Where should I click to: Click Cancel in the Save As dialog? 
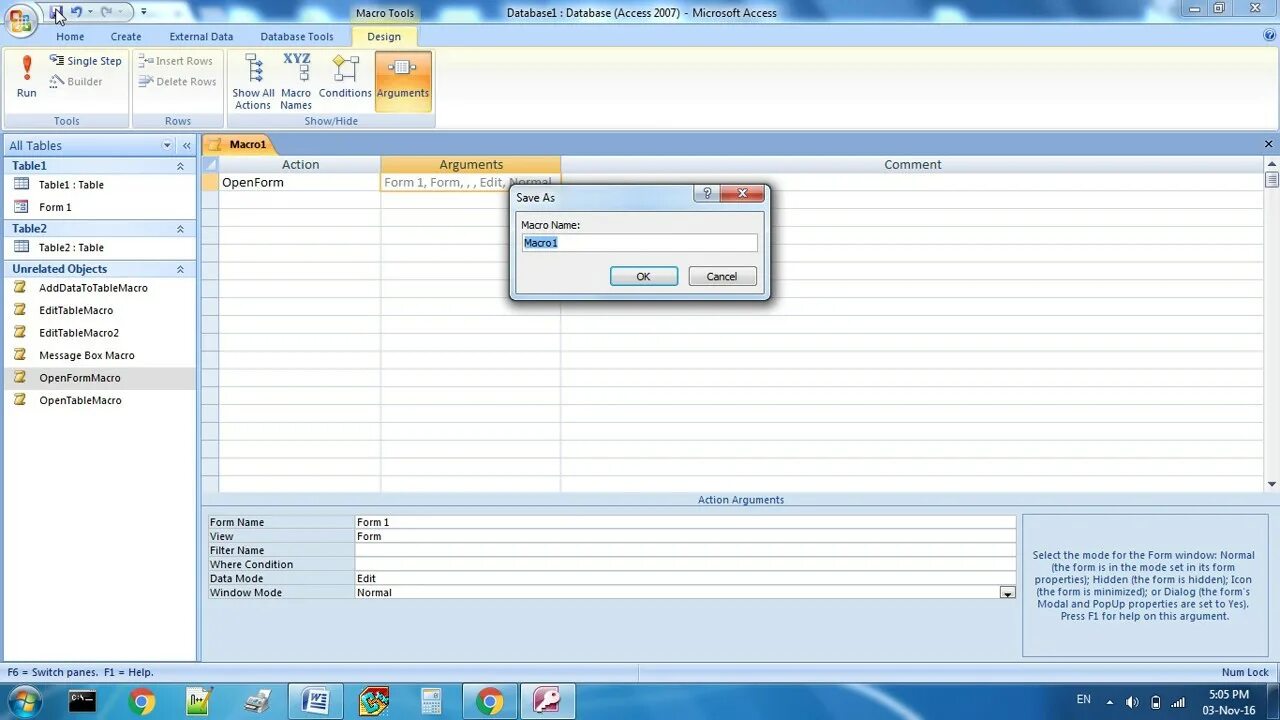point(722,276)
